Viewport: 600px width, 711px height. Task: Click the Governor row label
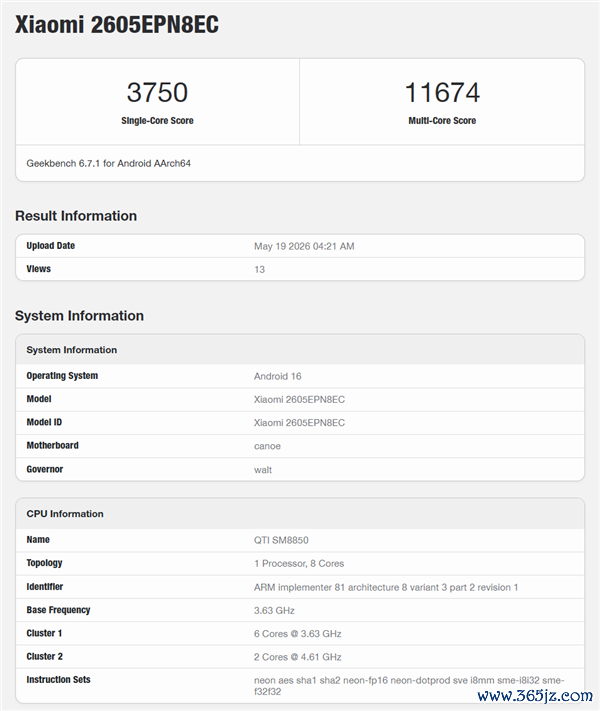point(45,469)
